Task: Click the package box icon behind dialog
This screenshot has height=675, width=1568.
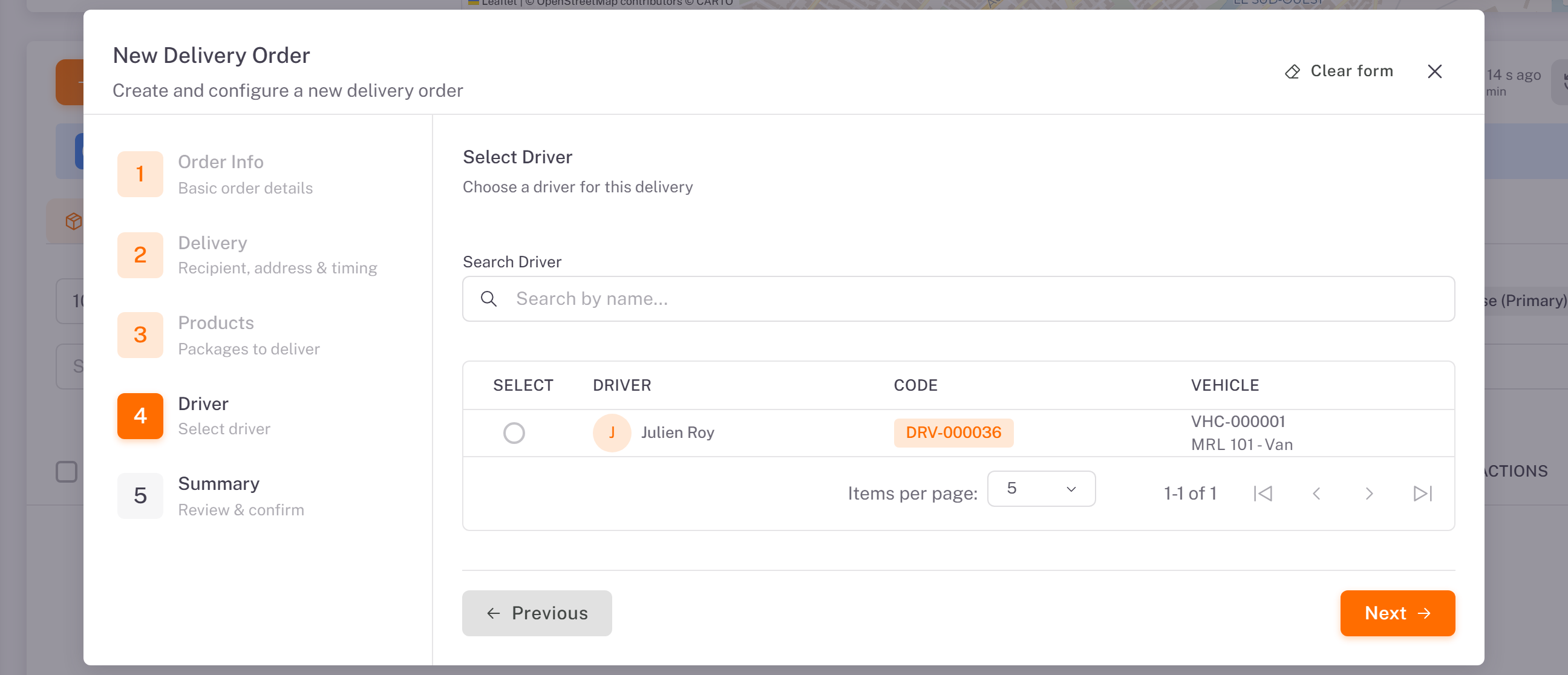Action: pos(74,221)
